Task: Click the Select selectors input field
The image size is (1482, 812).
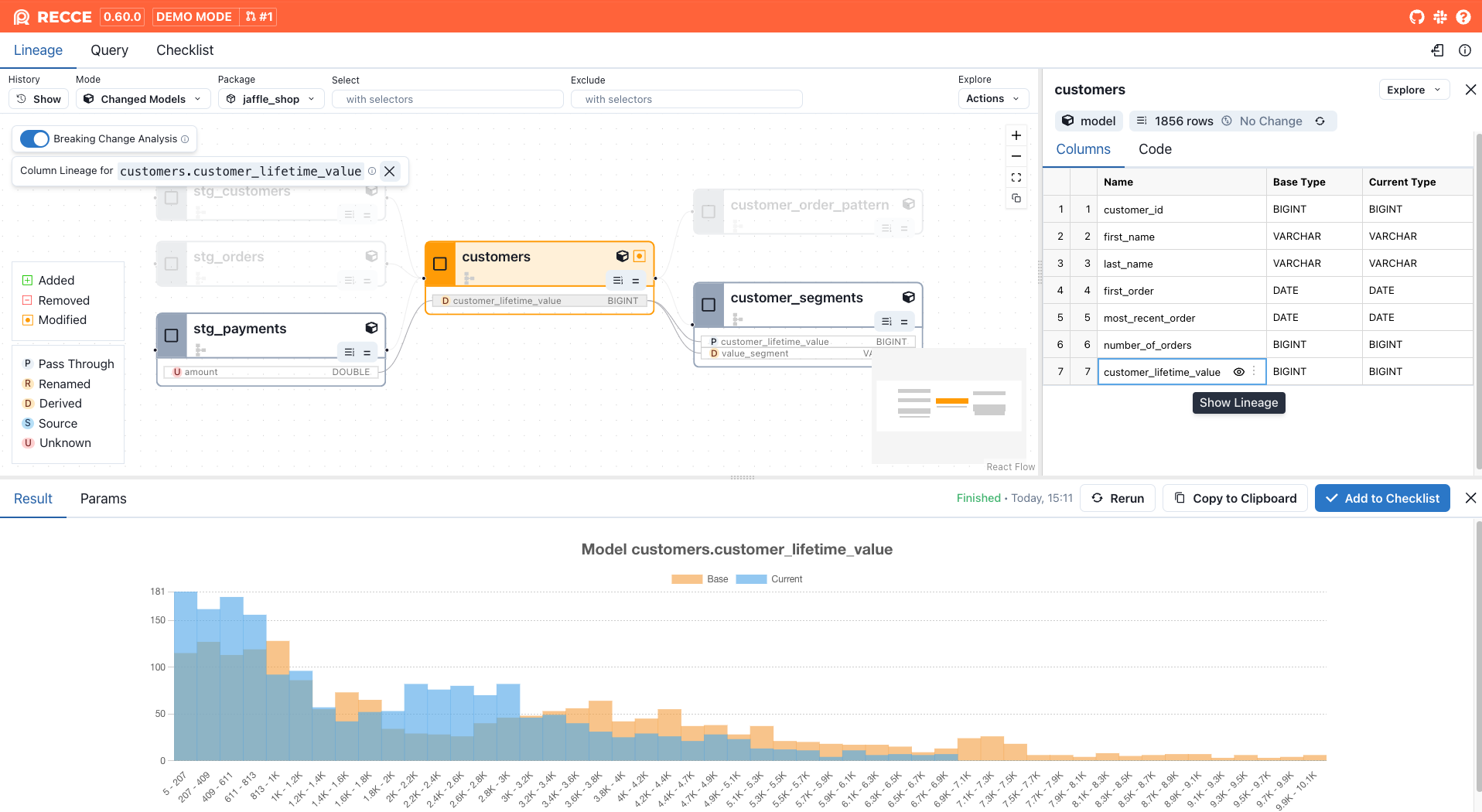Action: pyautogui.click(x=448, y=99)
